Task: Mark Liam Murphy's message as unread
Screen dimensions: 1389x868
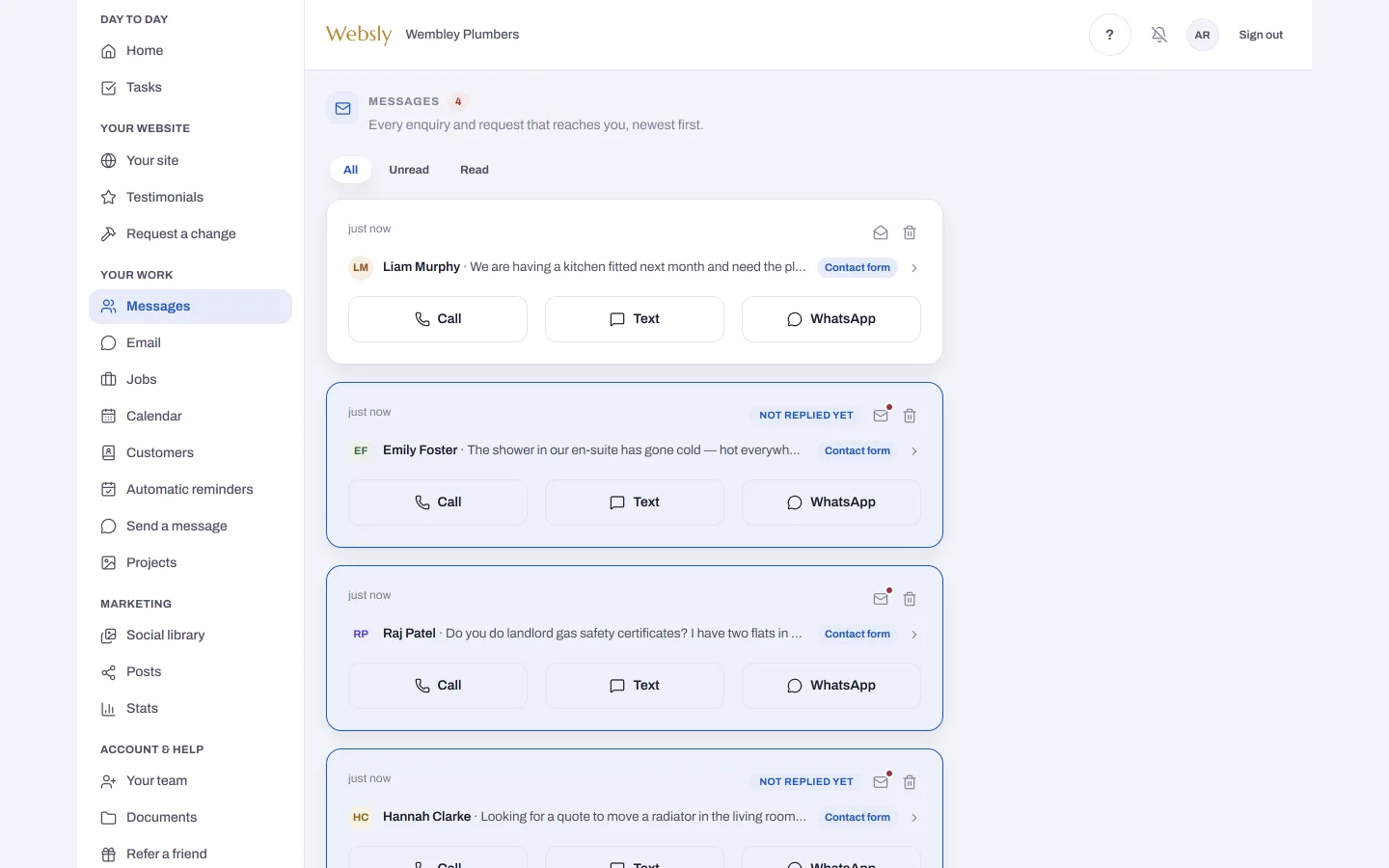Action: coord(881,232)
